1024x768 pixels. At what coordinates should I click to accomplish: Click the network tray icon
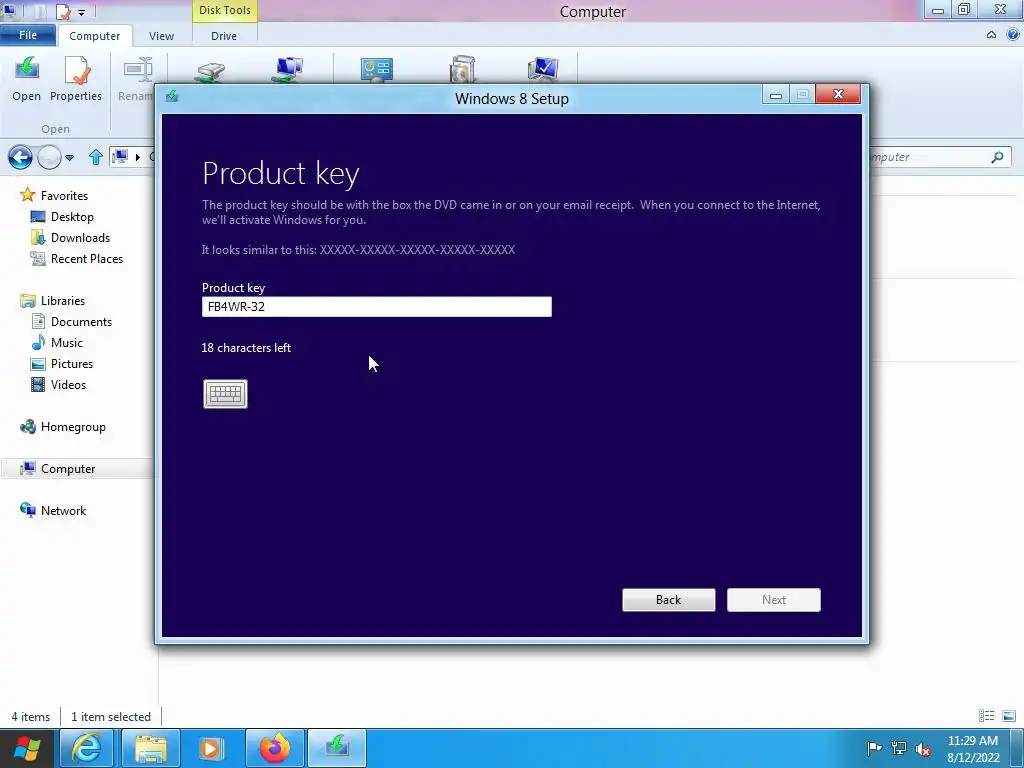pyautogui.click(x=899, y=748)
